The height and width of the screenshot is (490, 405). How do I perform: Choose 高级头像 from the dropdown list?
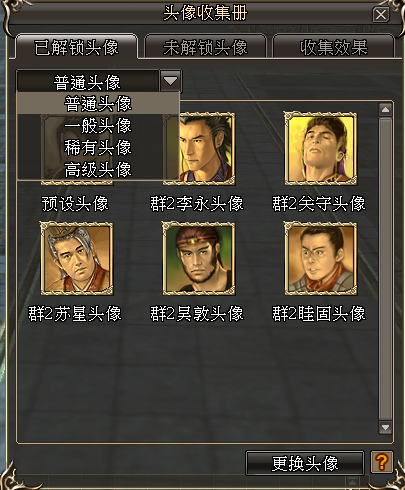[x=98, y=170]
